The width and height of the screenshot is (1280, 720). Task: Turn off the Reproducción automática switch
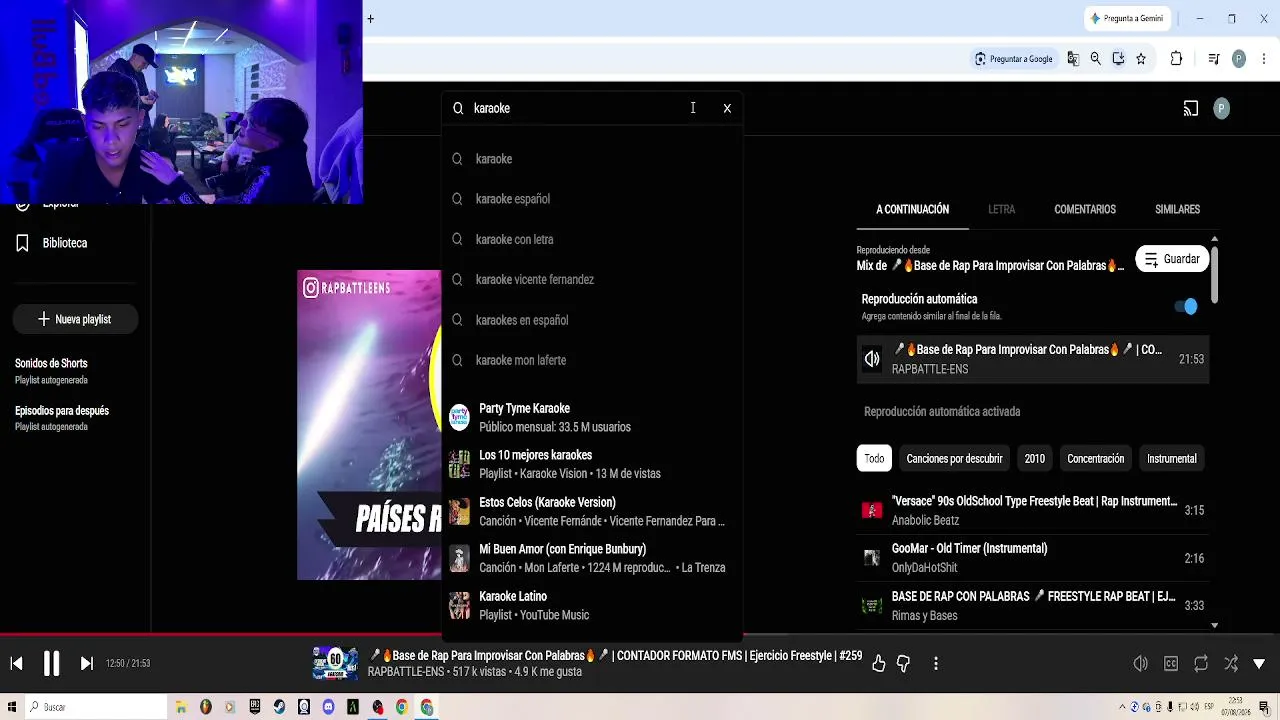(x=1185, y=307)
